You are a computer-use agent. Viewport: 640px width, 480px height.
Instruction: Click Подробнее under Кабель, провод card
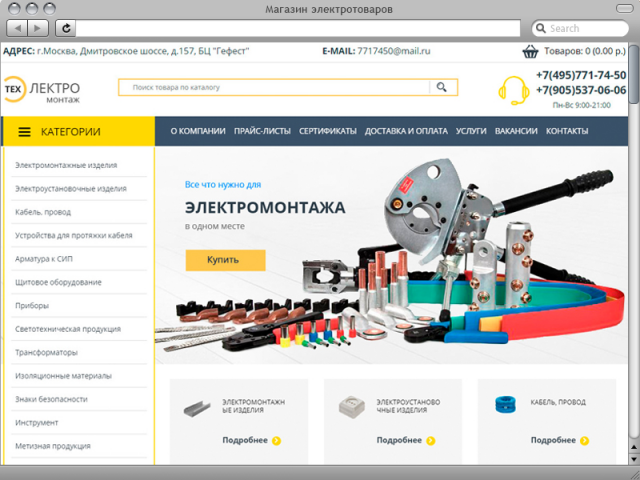[553, 440]
